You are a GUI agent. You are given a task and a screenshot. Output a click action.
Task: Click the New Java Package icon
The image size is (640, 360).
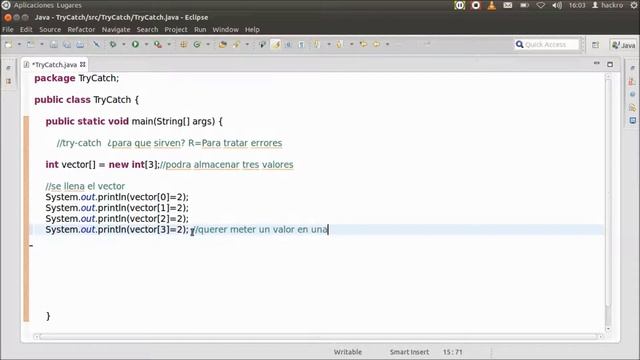183,44
